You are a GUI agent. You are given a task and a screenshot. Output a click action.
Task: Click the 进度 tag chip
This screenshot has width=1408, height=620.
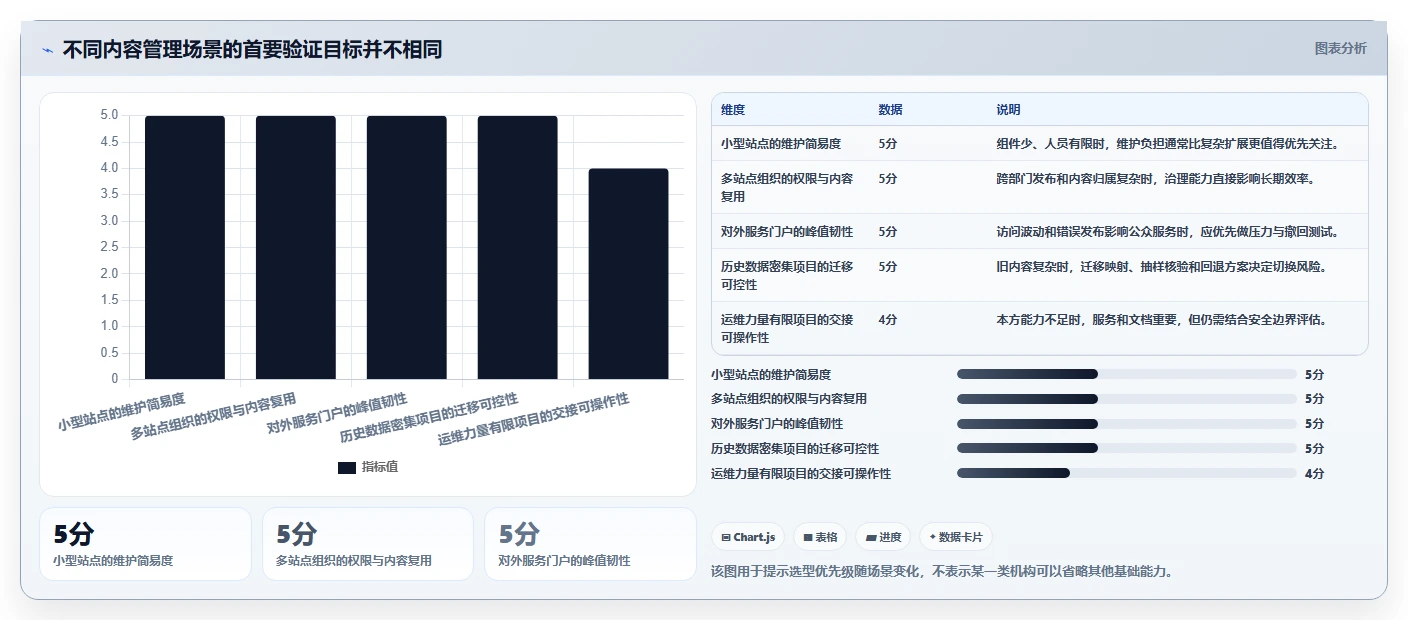883,537
